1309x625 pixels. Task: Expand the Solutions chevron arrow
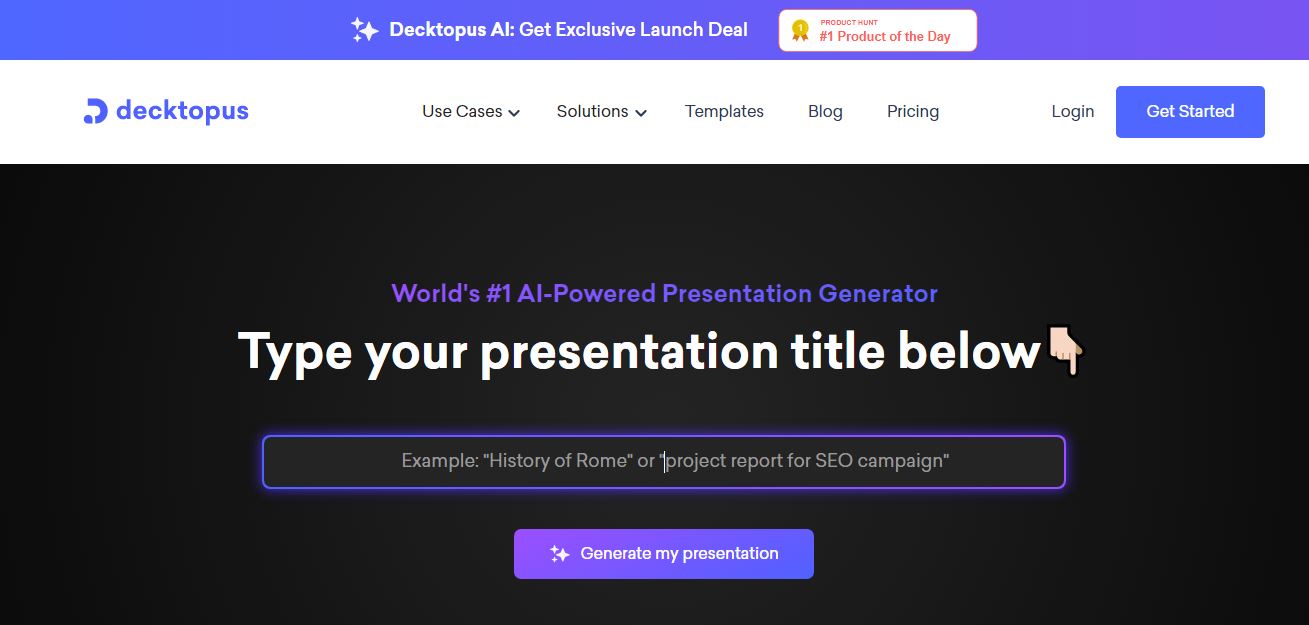tap(641, 113)
